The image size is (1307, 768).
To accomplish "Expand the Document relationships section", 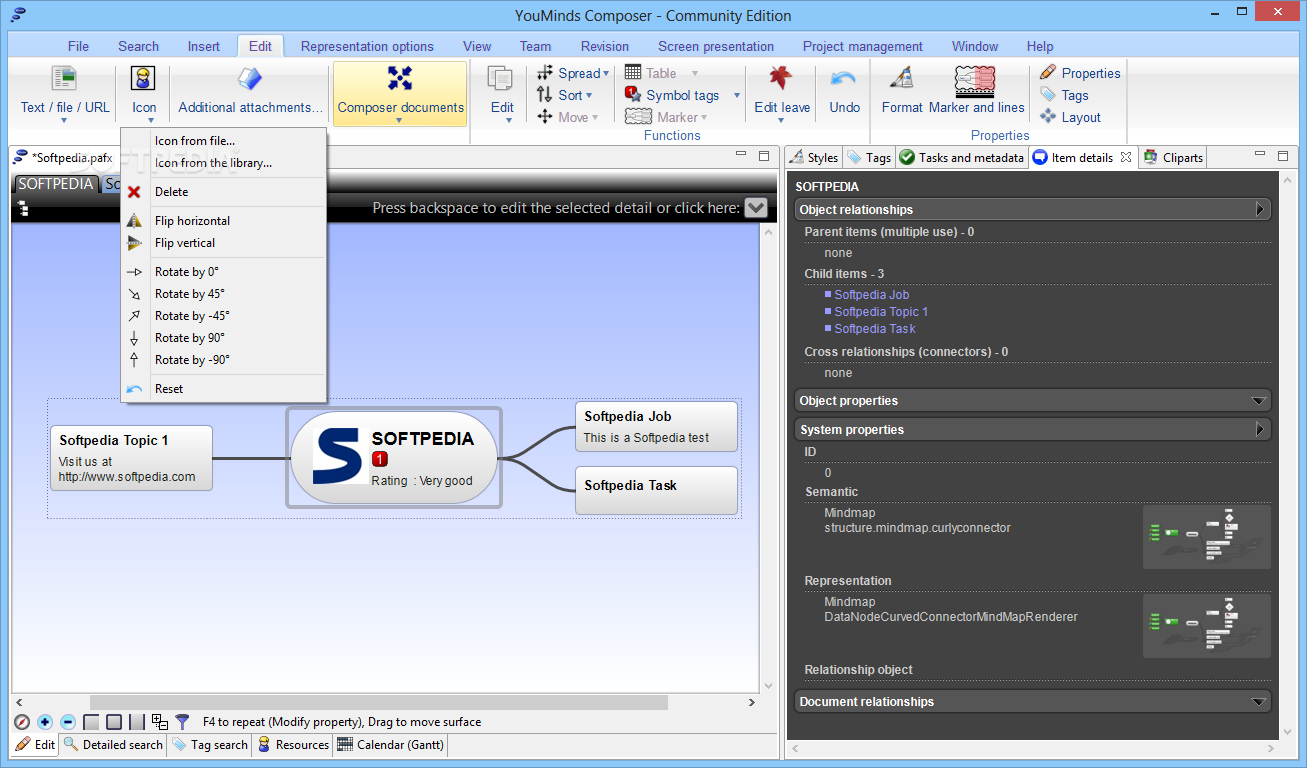I will (1260, 702).
